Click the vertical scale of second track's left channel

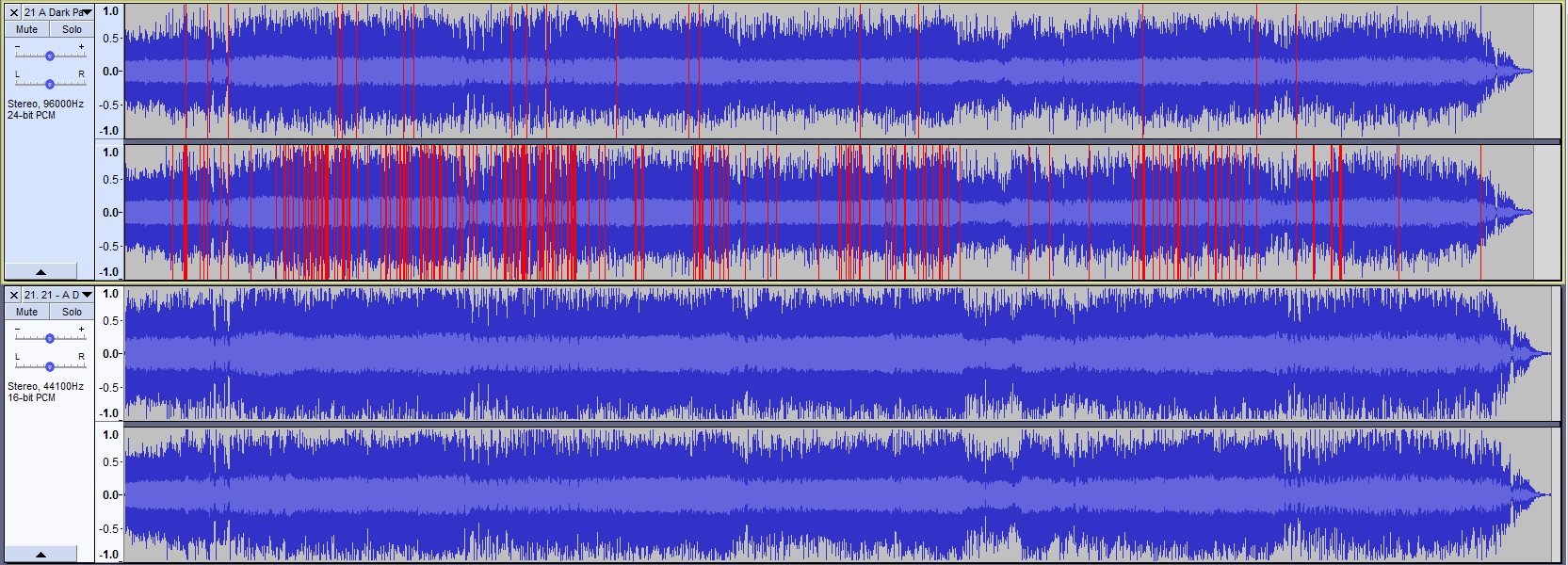[x=110, y=353]
